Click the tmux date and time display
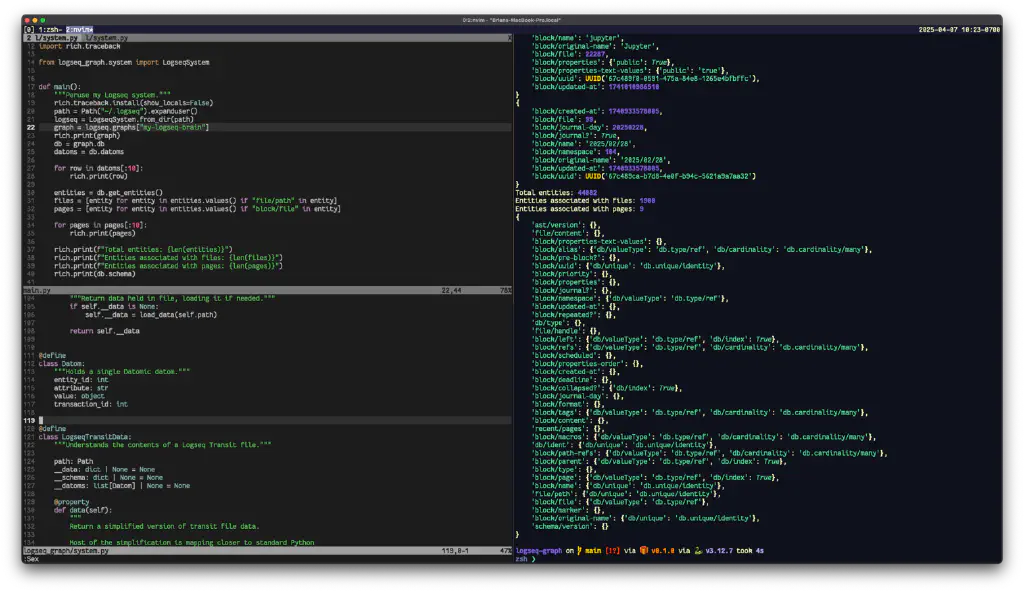This screenshot has height=592, width=1024. [x=959, y=30]
